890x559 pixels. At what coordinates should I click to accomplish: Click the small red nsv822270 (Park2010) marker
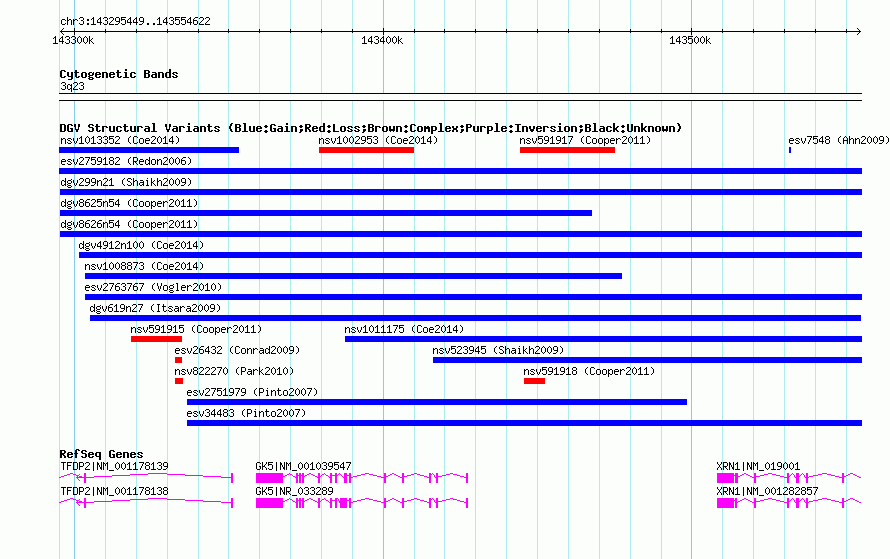(x=179, y=381)
